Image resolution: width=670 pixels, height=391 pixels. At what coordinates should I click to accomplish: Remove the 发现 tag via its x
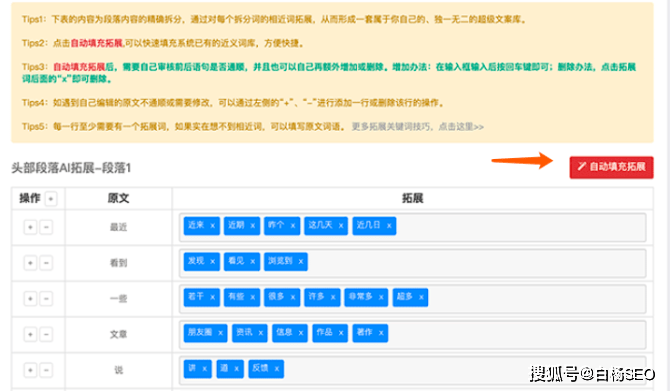coord(212,262)
